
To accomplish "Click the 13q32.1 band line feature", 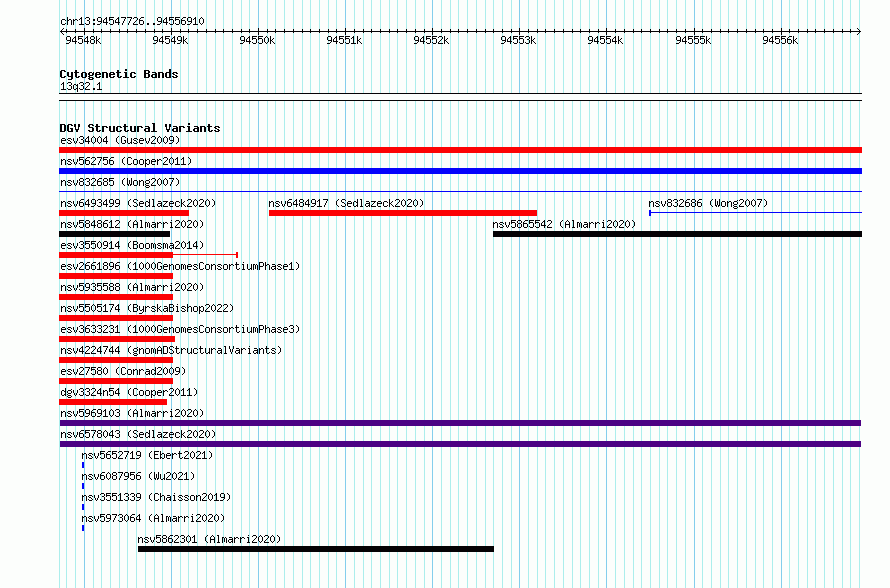I will [x=460, y=97].
